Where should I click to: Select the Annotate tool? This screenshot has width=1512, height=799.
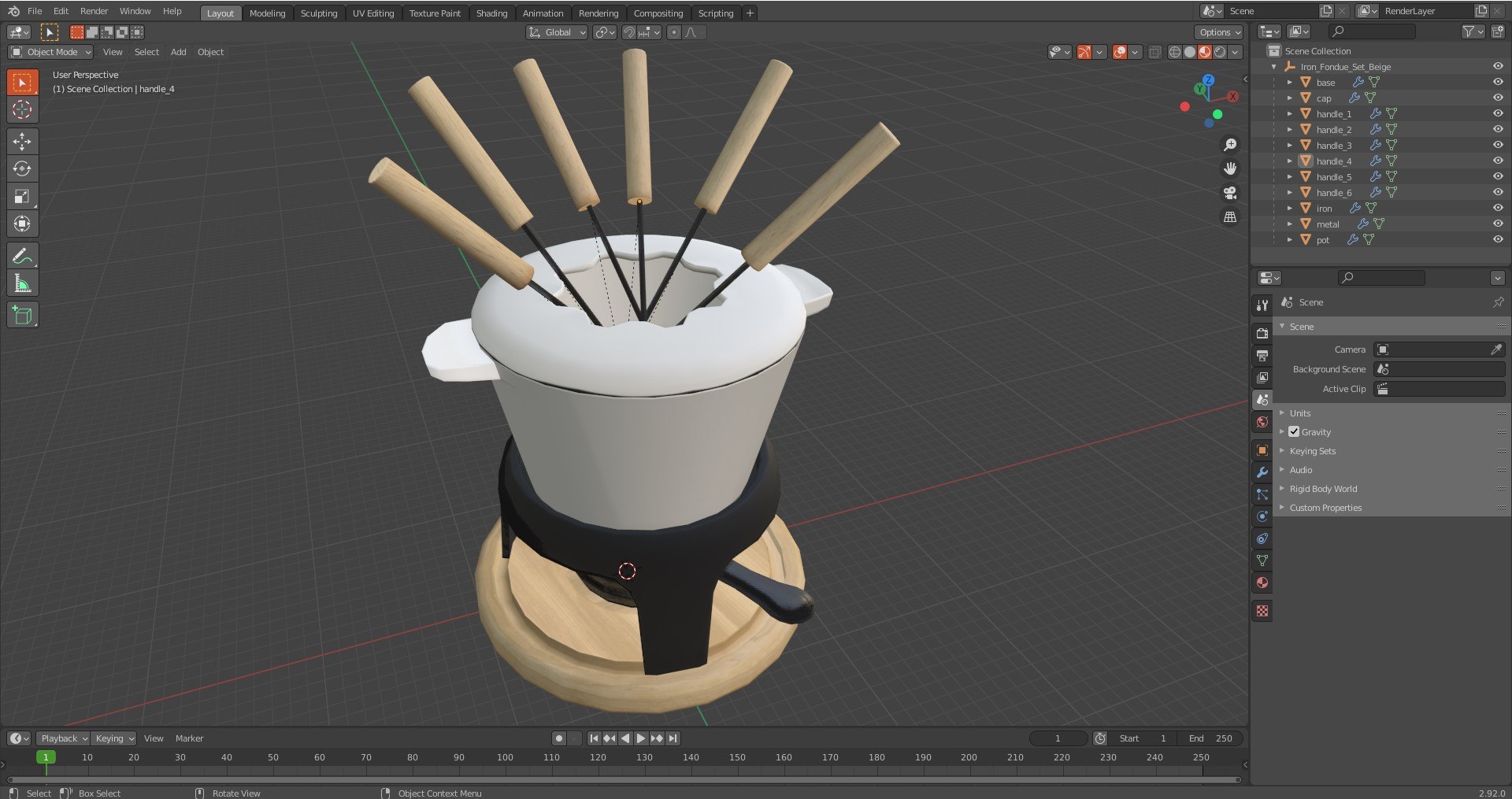(x=22, y=256)
